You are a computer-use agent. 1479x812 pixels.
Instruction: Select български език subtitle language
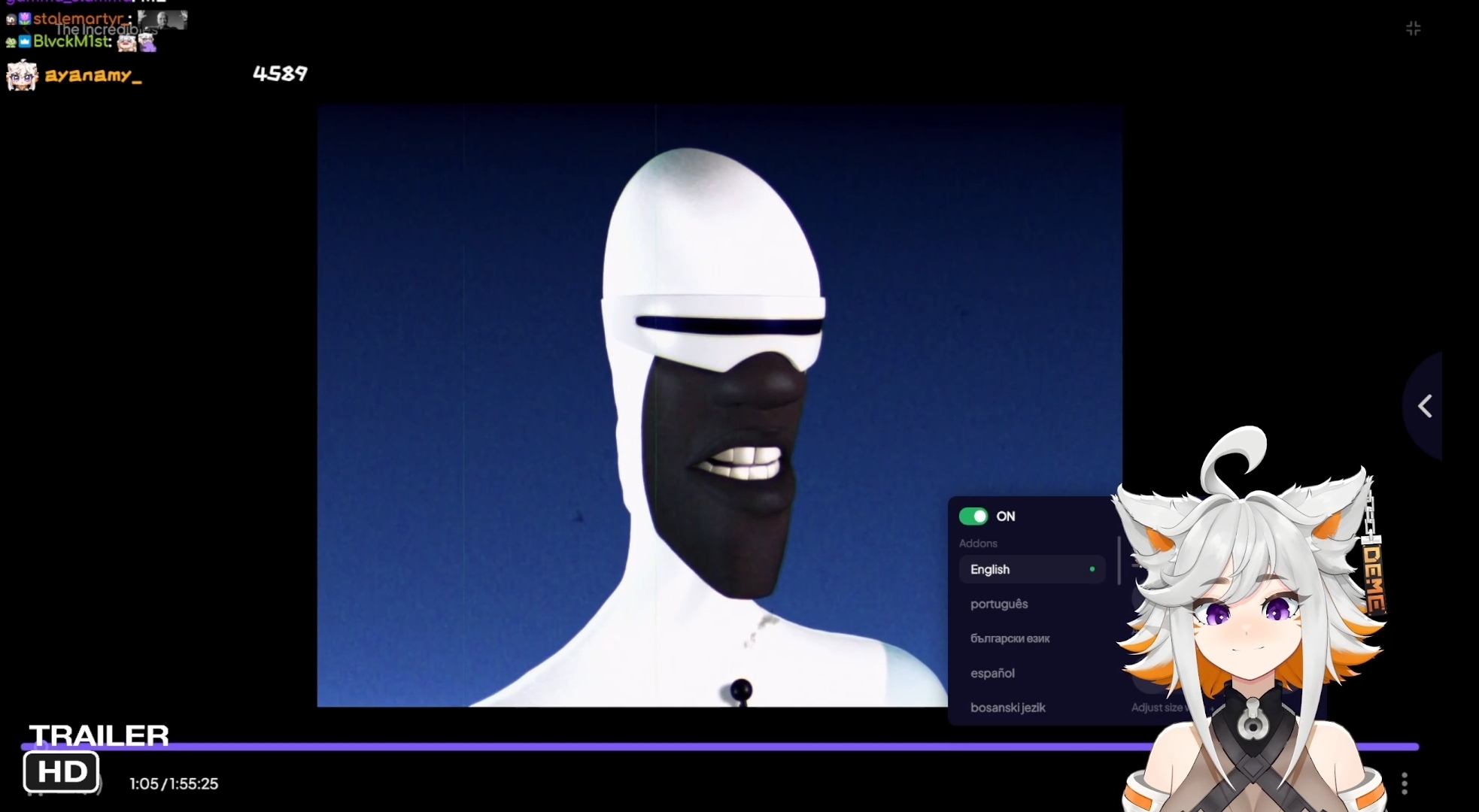[1031, 638]
